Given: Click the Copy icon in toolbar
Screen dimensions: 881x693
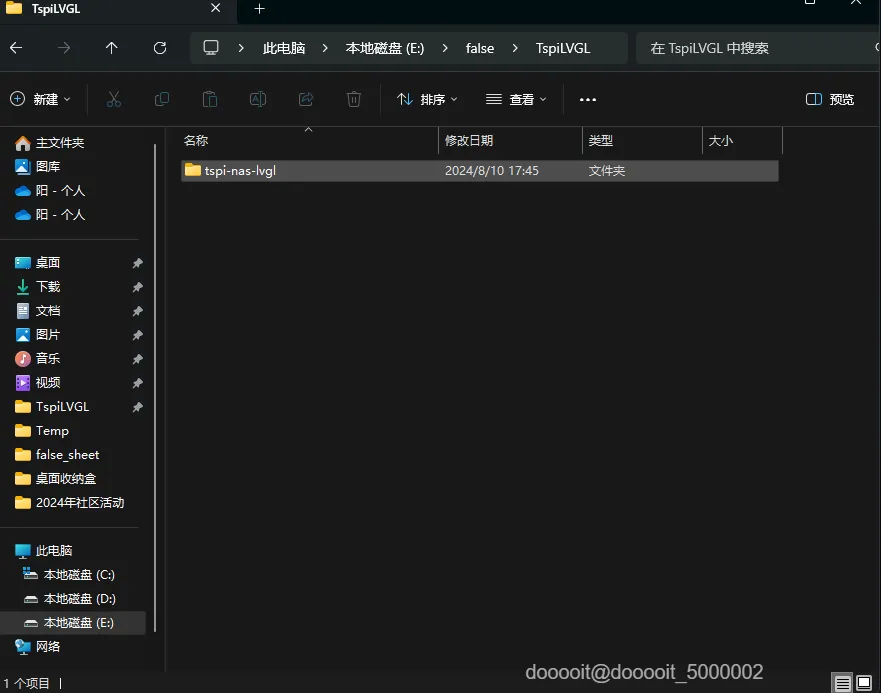Looking at the screenshot, I should pyautogui.click(x=162, y=99).
